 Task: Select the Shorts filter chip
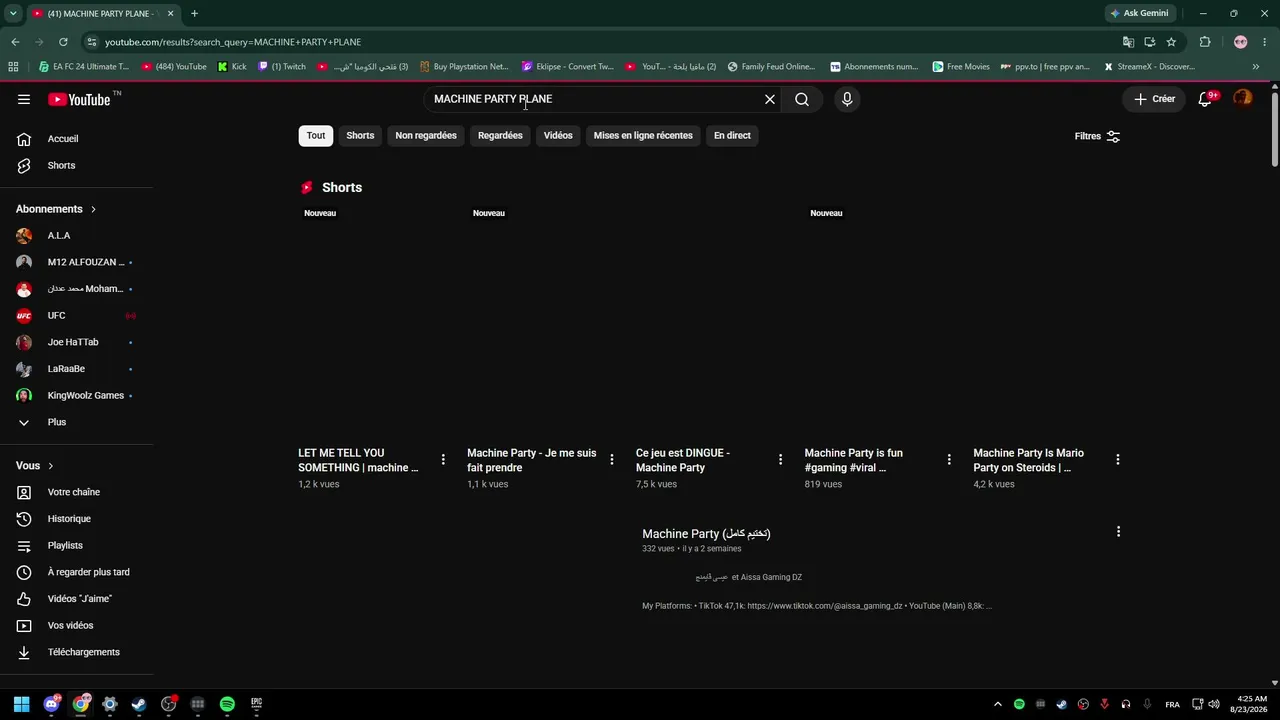coord(360,136)
